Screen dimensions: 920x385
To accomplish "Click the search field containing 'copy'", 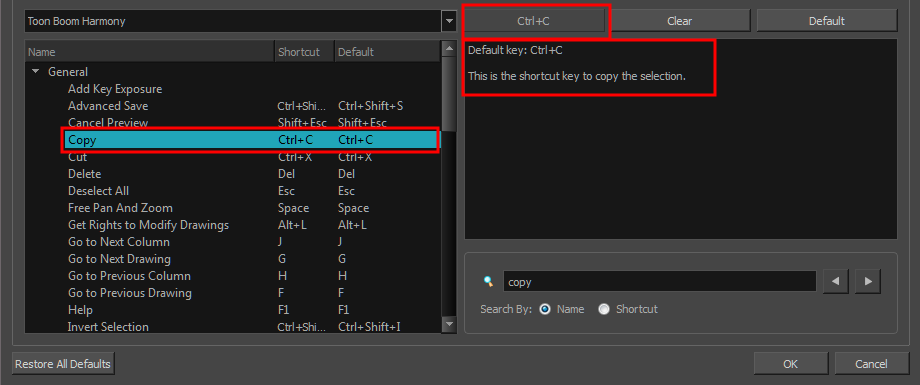I will click(x=659, y=282).
